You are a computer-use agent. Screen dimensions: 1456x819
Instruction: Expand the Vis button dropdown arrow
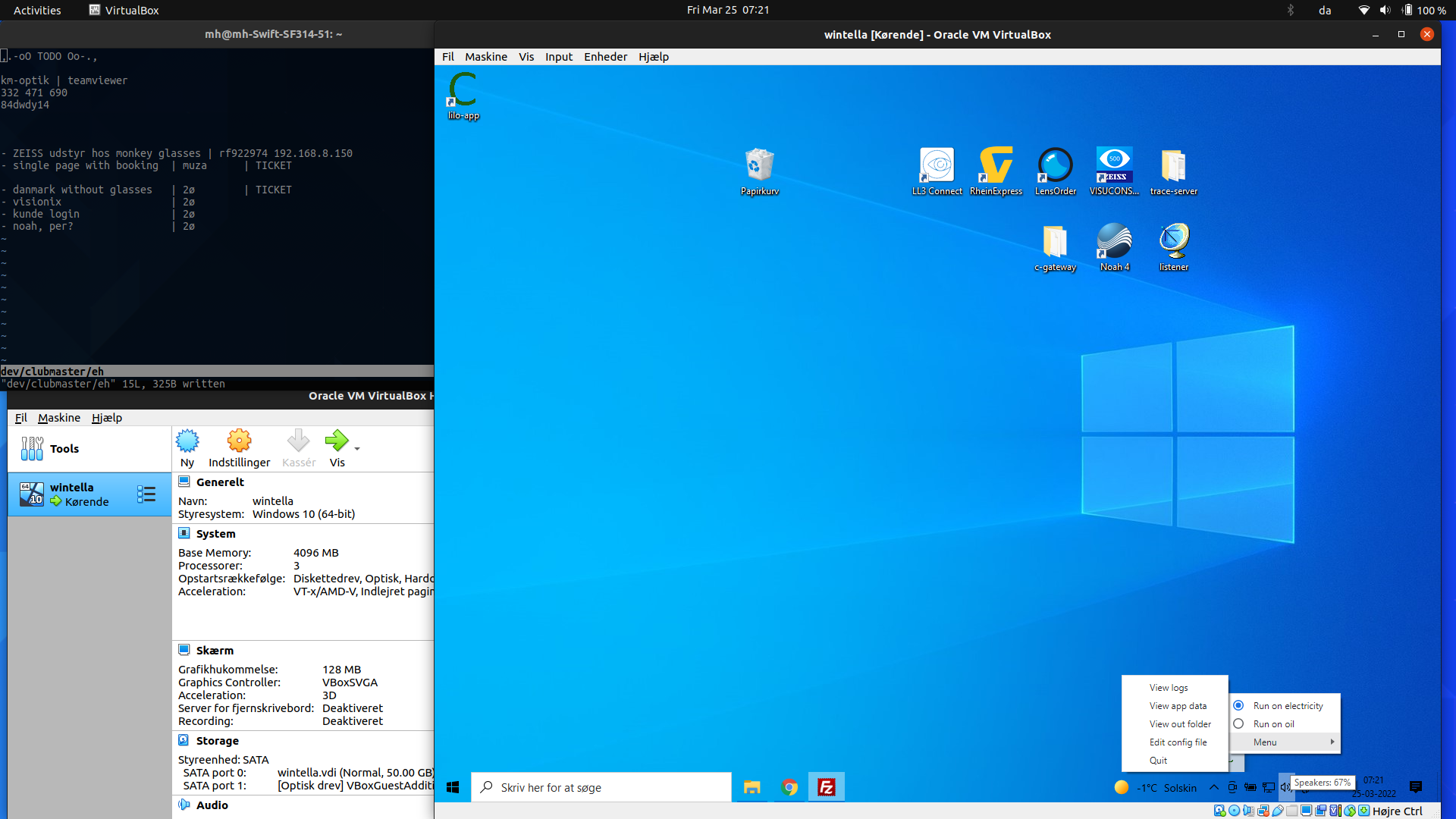pos(357,449)
